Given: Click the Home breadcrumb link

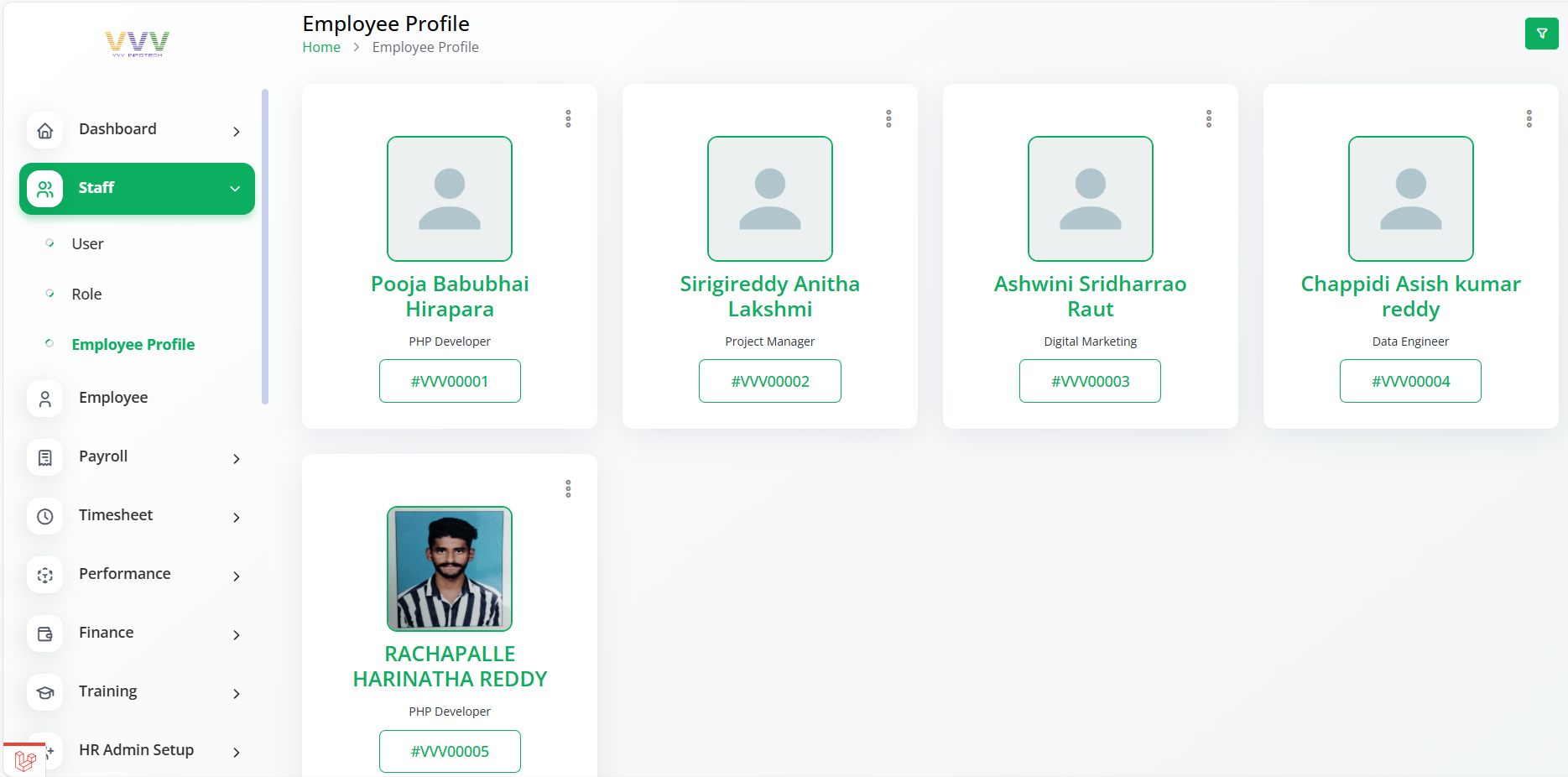Looking at the screenshot, I should (321, 48).
